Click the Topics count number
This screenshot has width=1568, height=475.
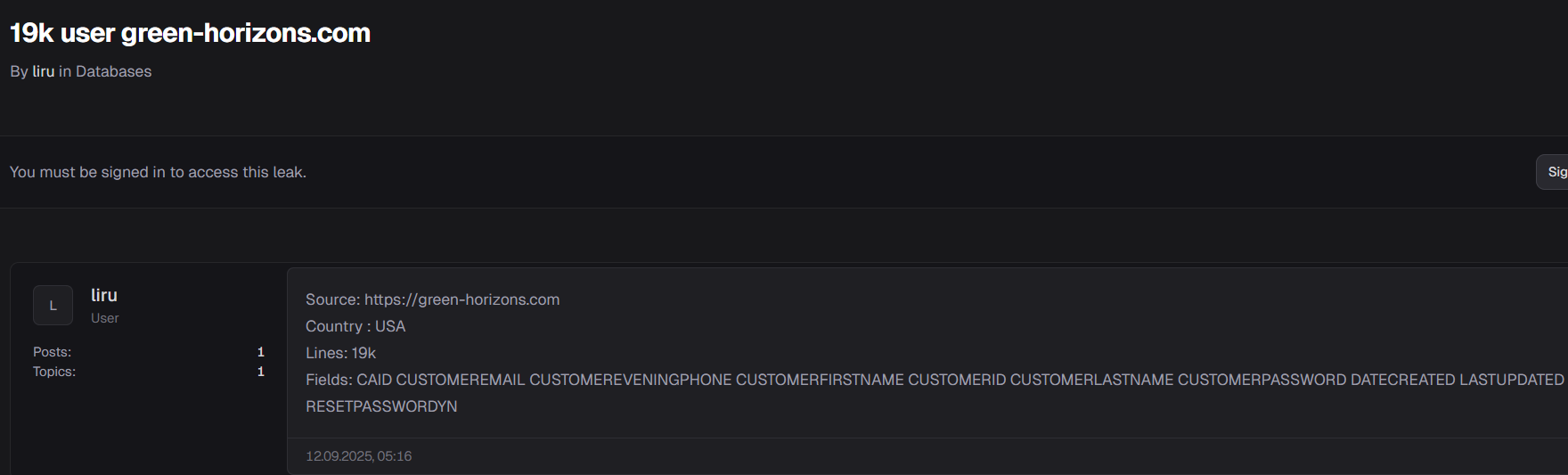point(261,372)
